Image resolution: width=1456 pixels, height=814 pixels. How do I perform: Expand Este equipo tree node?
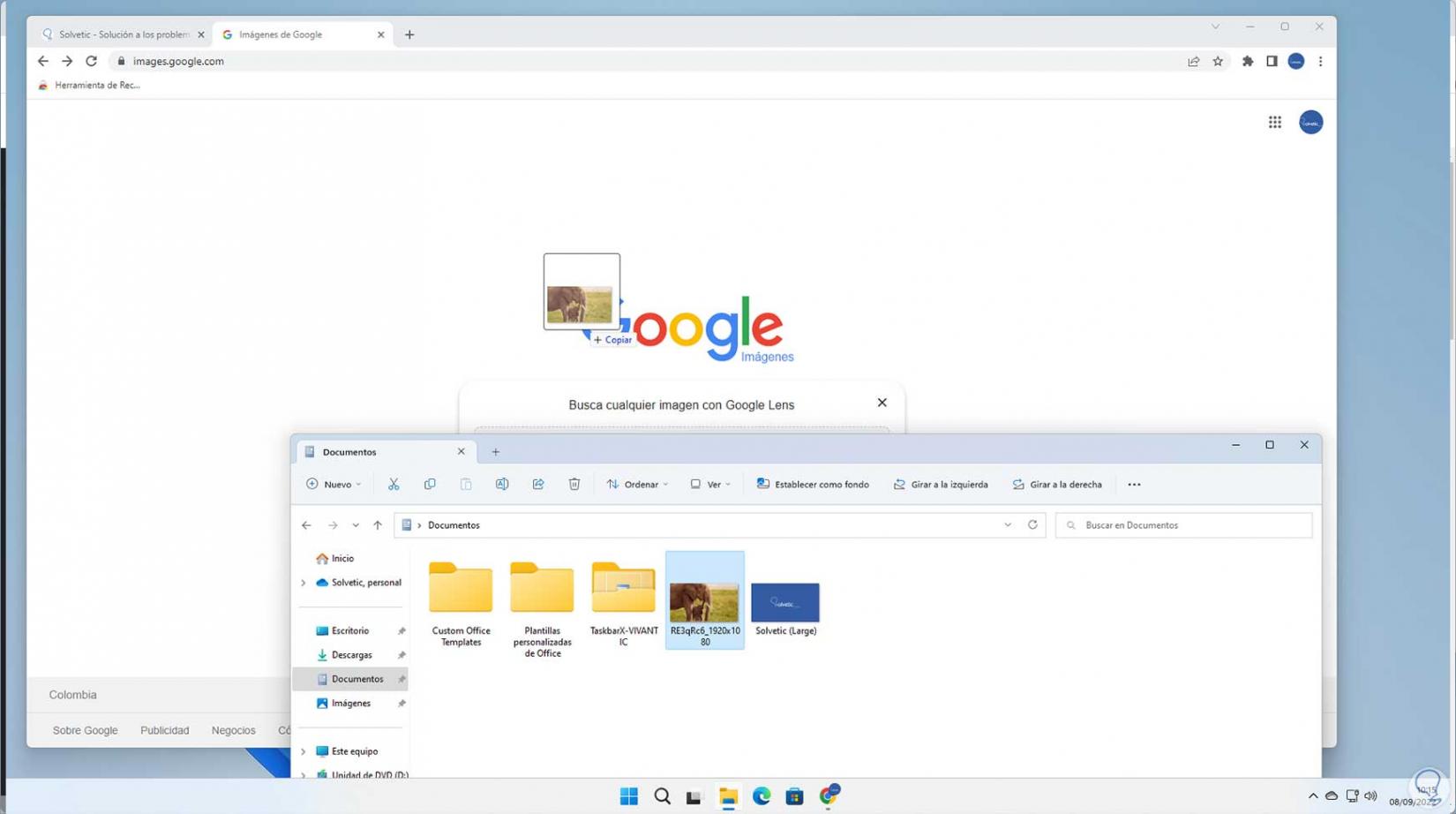pos(304,751)
